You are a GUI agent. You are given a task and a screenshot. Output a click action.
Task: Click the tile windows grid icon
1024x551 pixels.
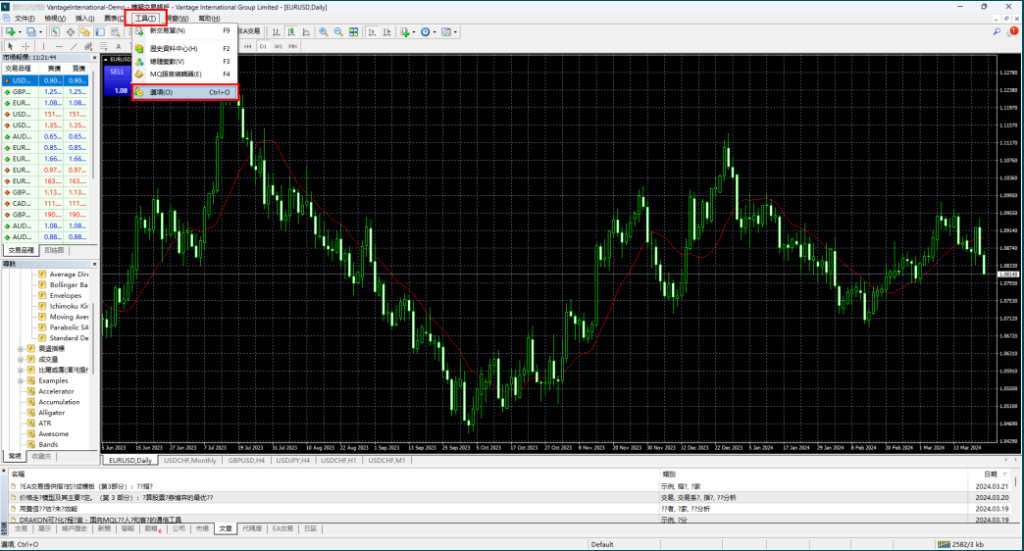[x=353, y=32]
